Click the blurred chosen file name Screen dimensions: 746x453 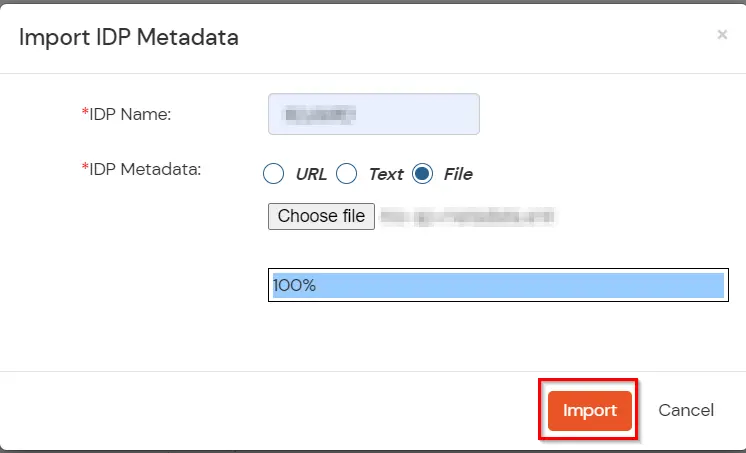click(x=468, y=216)
